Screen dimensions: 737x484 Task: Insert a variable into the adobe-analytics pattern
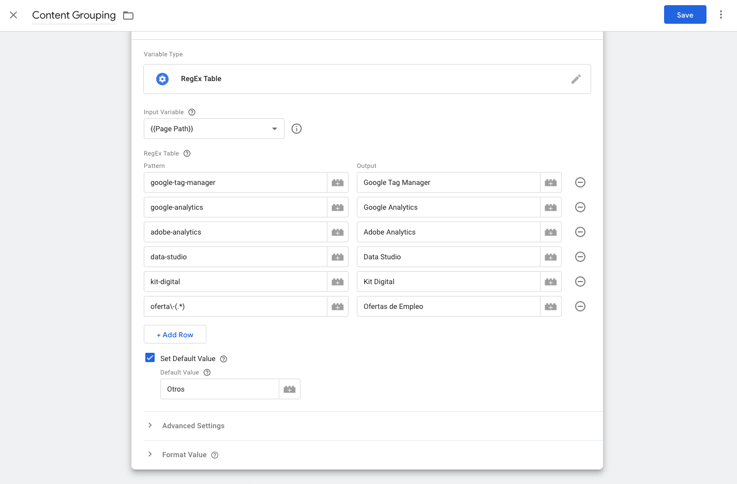[337, 232]
